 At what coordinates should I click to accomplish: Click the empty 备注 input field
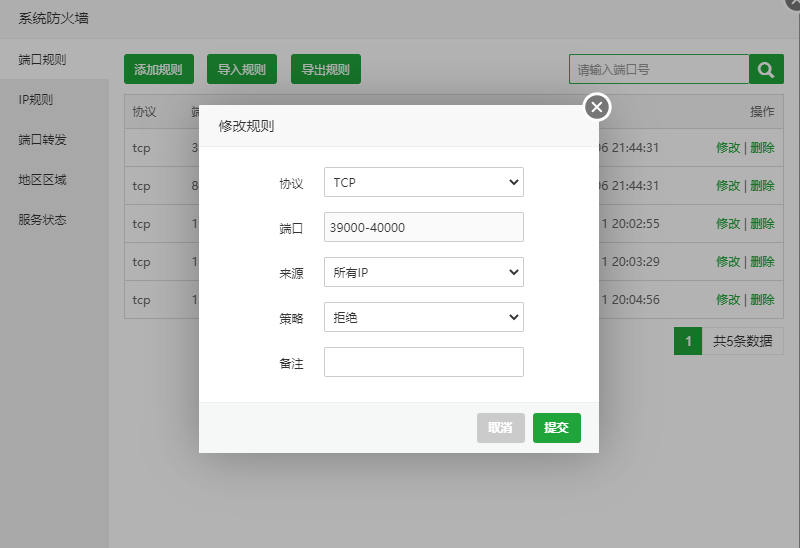423,362
